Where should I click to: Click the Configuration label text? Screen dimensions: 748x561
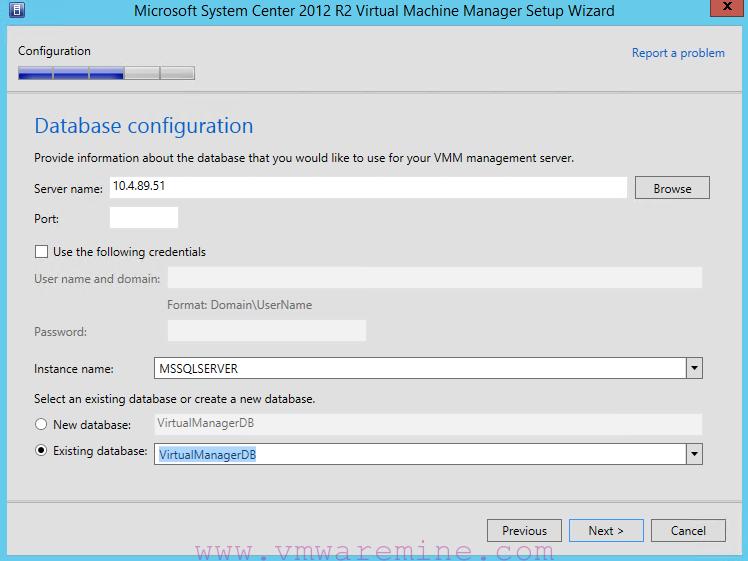tap(54, 51)
